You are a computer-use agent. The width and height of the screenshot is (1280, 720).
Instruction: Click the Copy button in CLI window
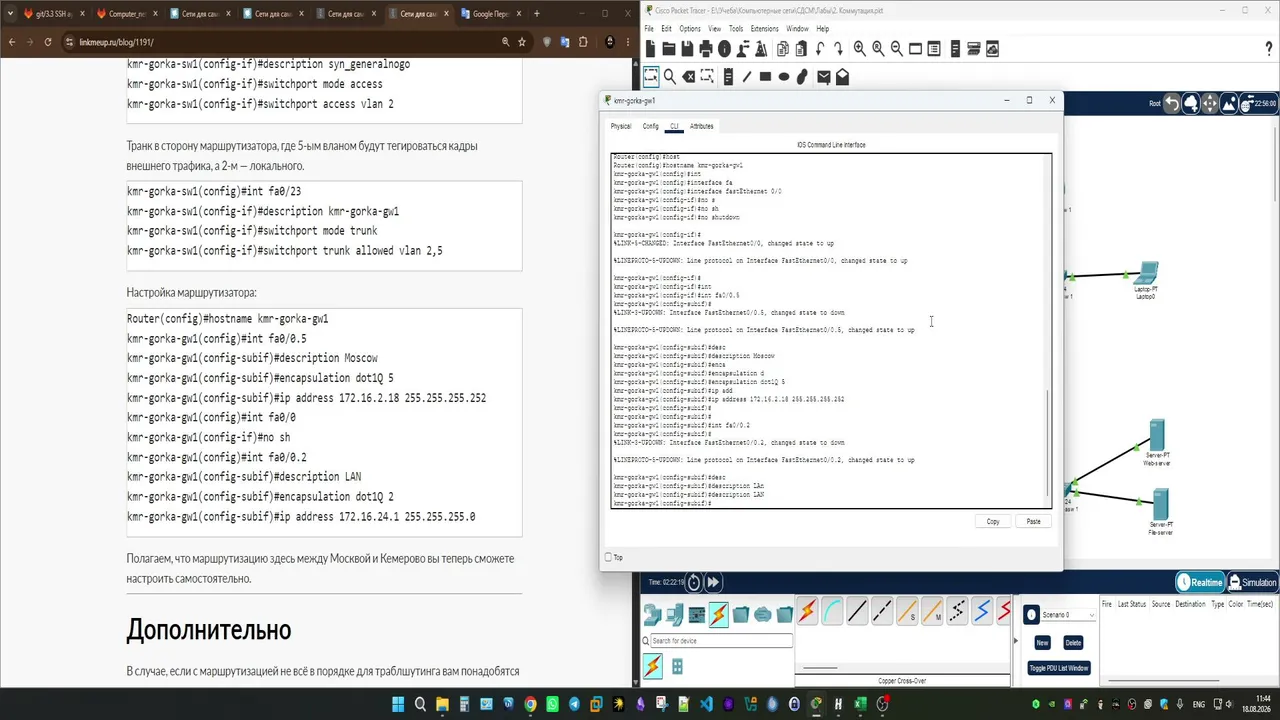pyautogui.click(x=993, y=521)
